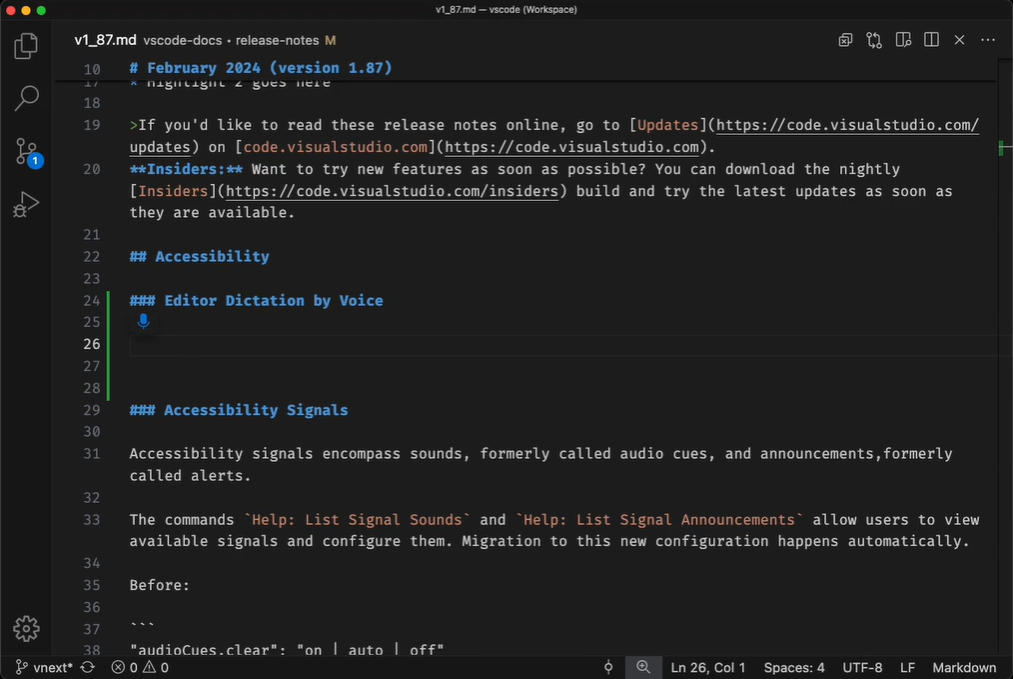
Task: Toggle voice dictation with the microphone icon
Action: (x=143, y=322)
